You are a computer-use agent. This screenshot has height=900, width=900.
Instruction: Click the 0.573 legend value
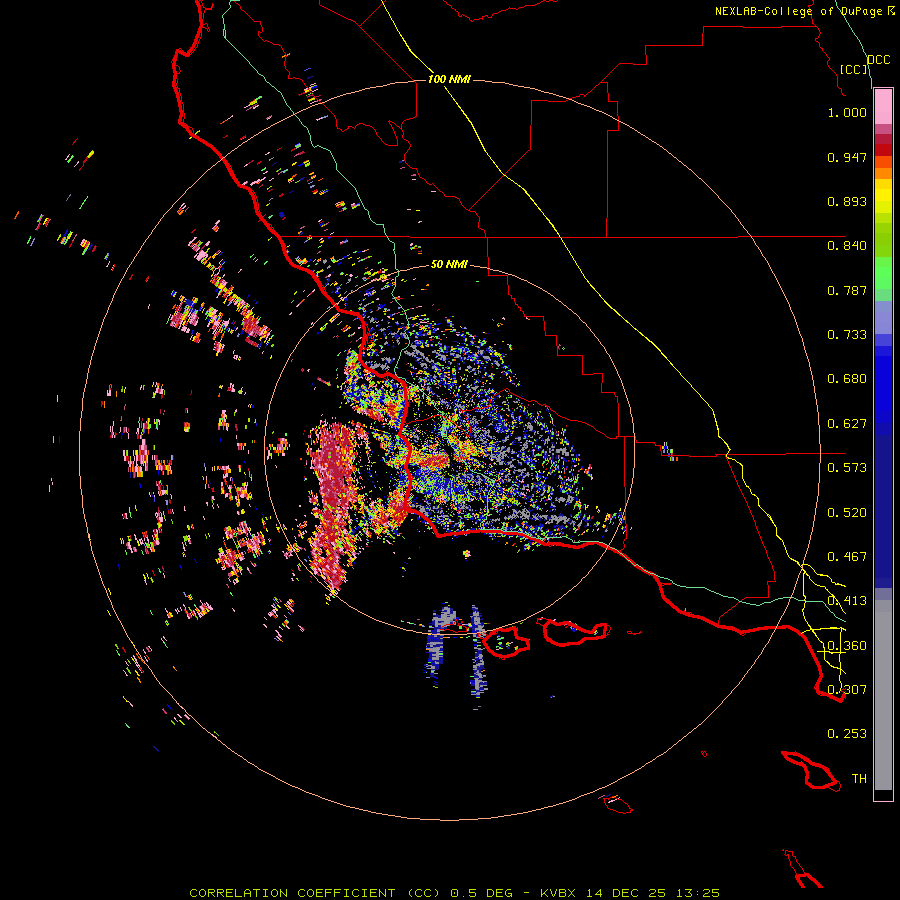[x=847, y=468]
